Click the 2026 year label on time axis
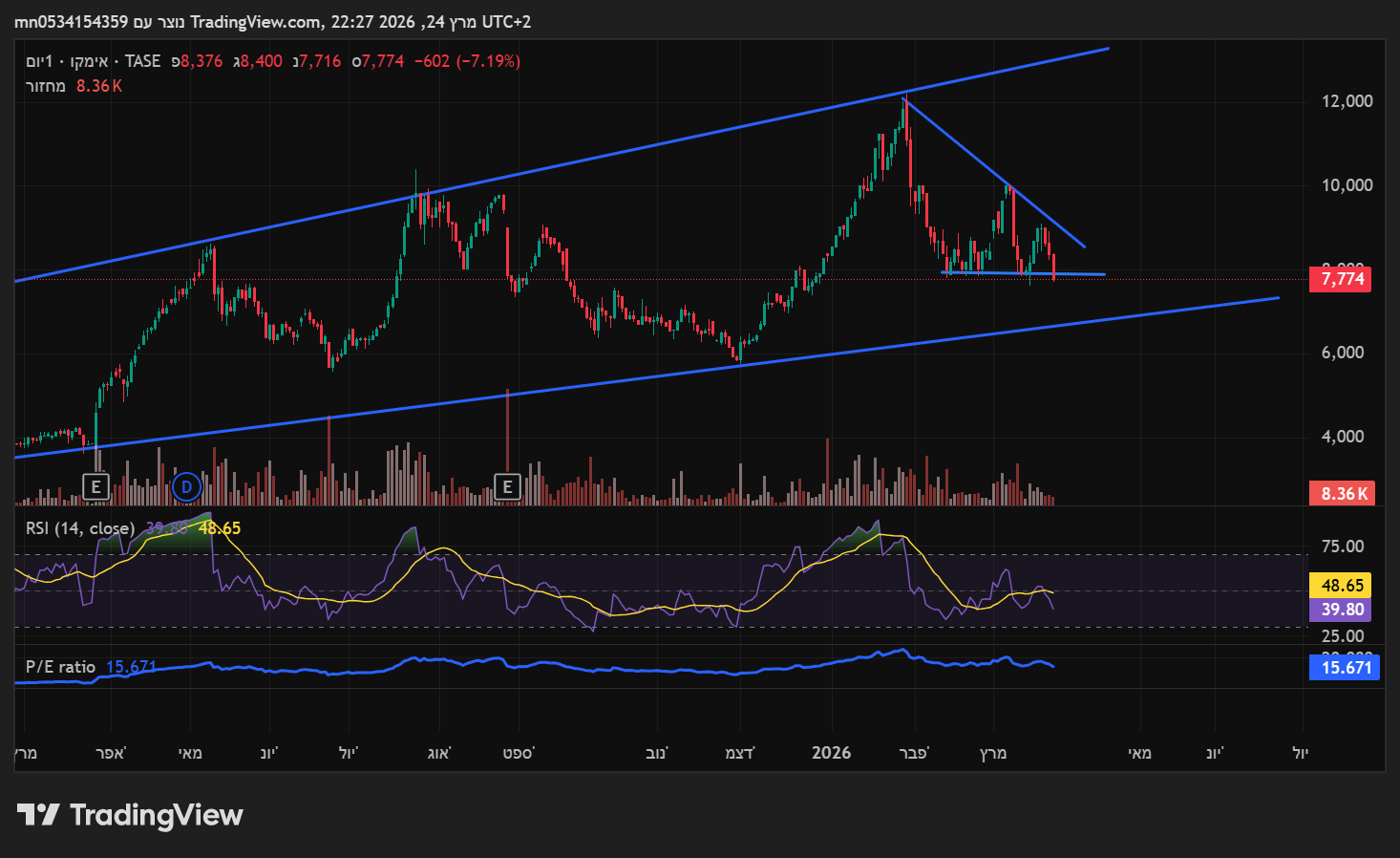1400x858 pixels. 831,753
